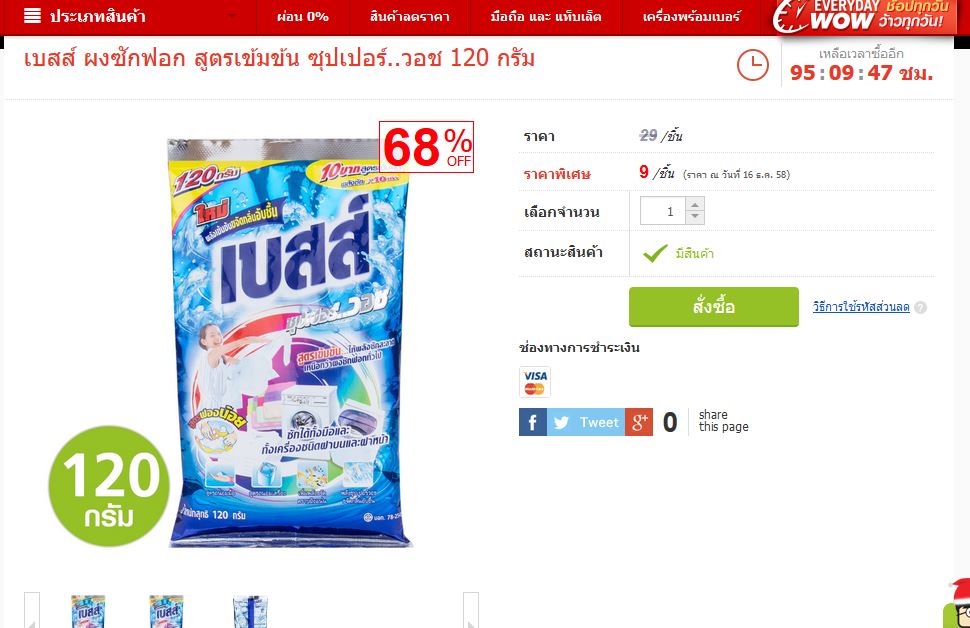The width and height of the screenshot is (970, 628).
Task: Decrease quantity with the down arrow
Action: click(695, 217)
